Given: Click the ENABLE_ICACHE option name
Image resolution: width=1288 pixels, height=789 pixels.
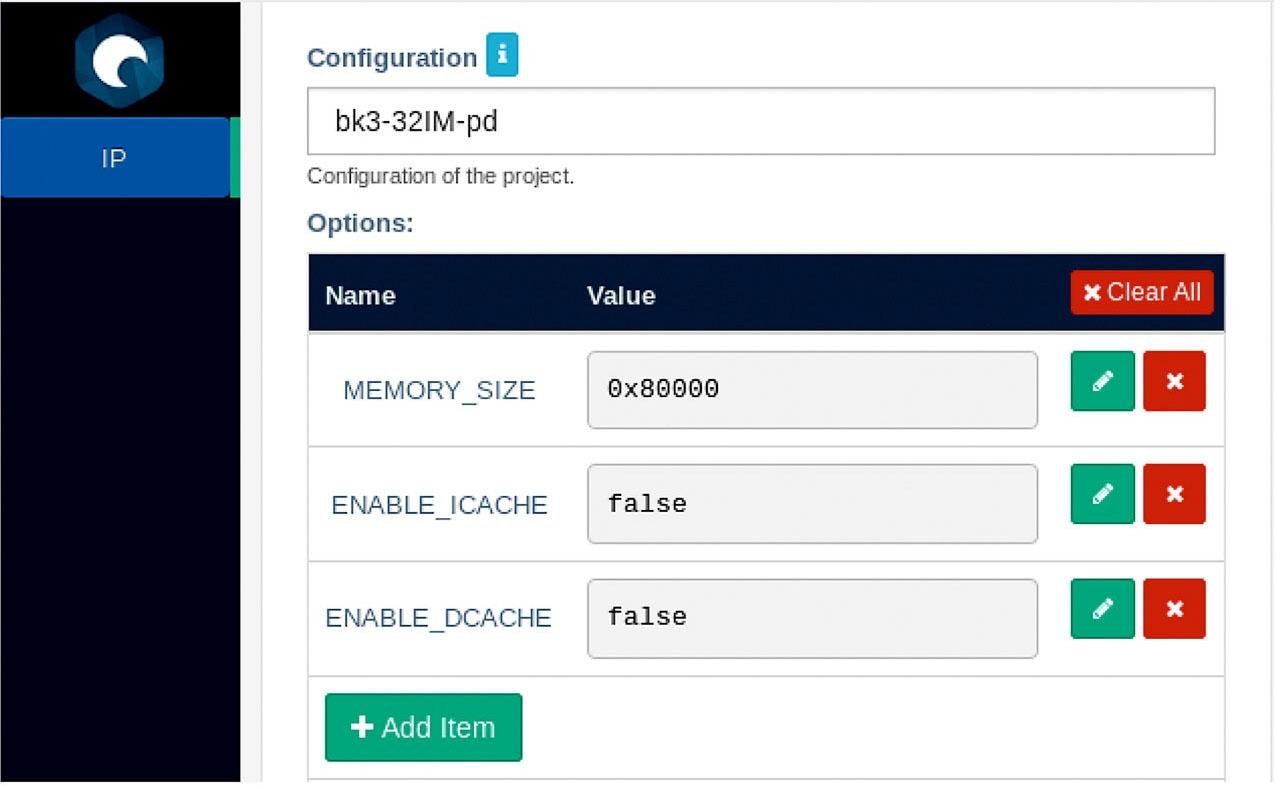Looking at the screenshot, I should coord(439,505).
